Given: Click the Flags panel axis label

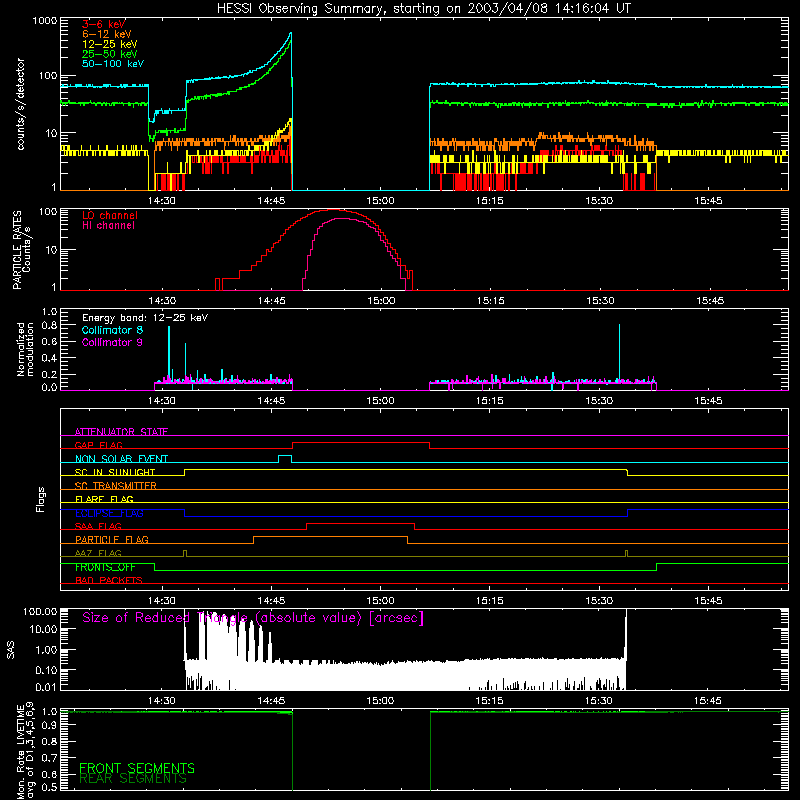Looking at the screenshot, I should pyautogui.click(x=41, y=499).
